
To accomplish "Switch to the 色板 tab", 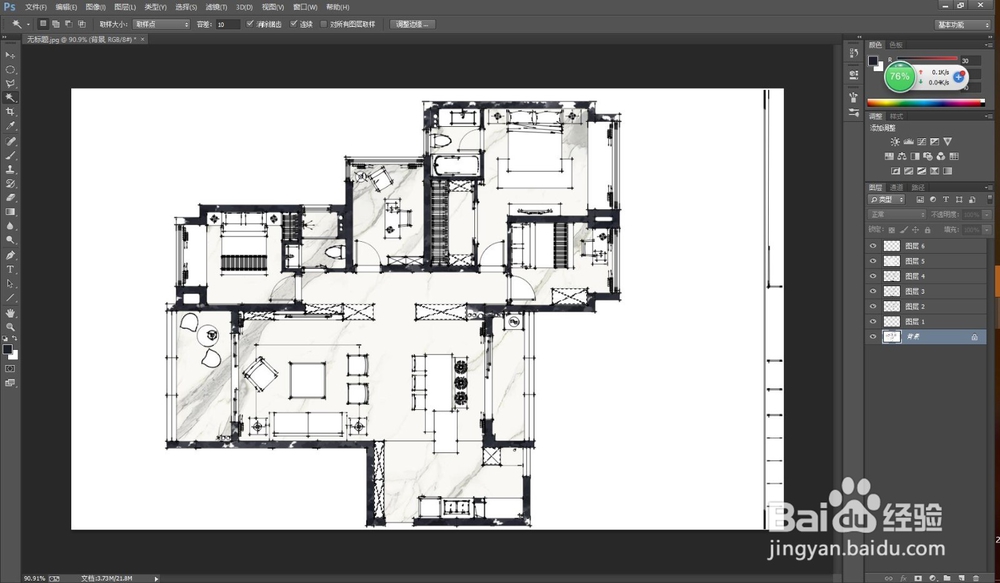I will pos(895,45).
